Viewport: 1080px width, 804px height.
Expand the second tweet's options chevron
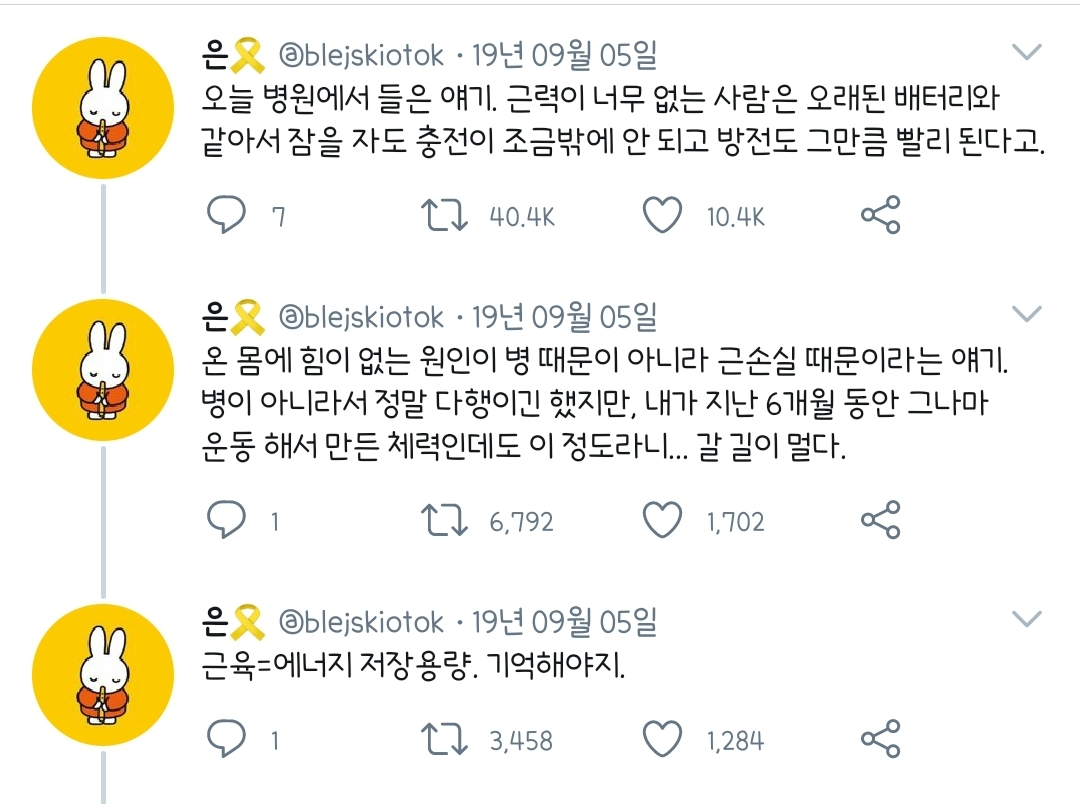click(x=1026, y=315)
